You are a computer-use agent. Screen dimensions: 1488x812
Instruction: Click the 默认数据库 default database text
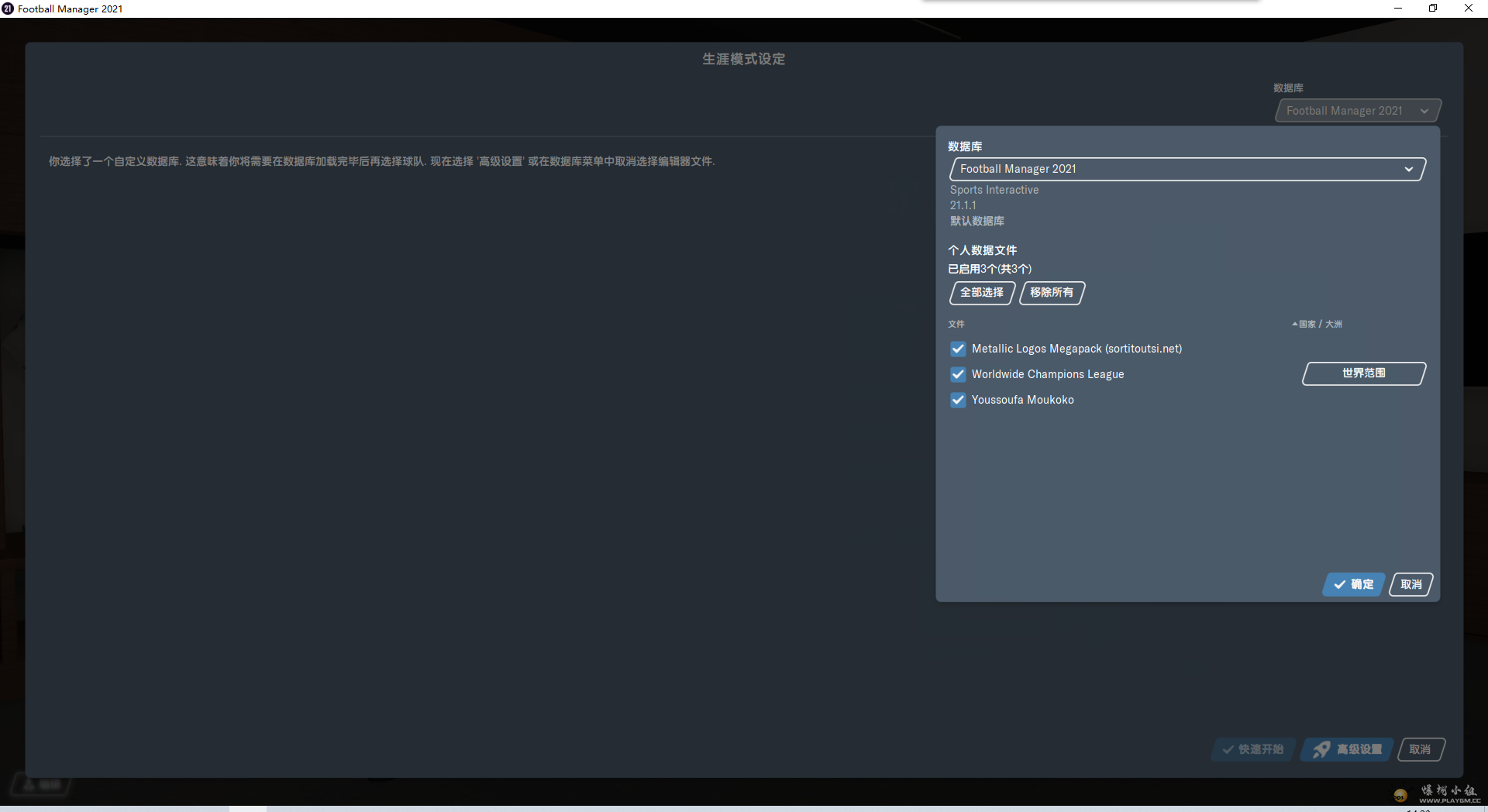977,221
